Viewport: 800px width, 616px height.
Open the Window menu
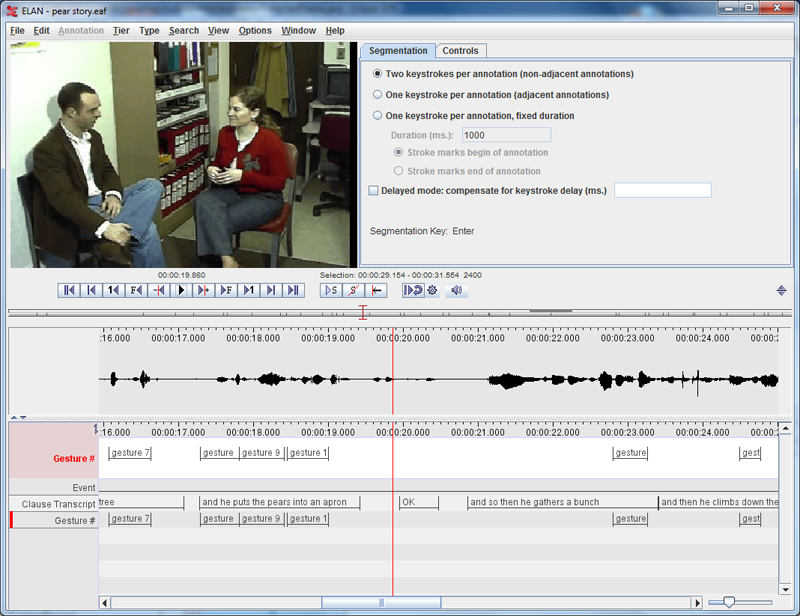[298, 31]
